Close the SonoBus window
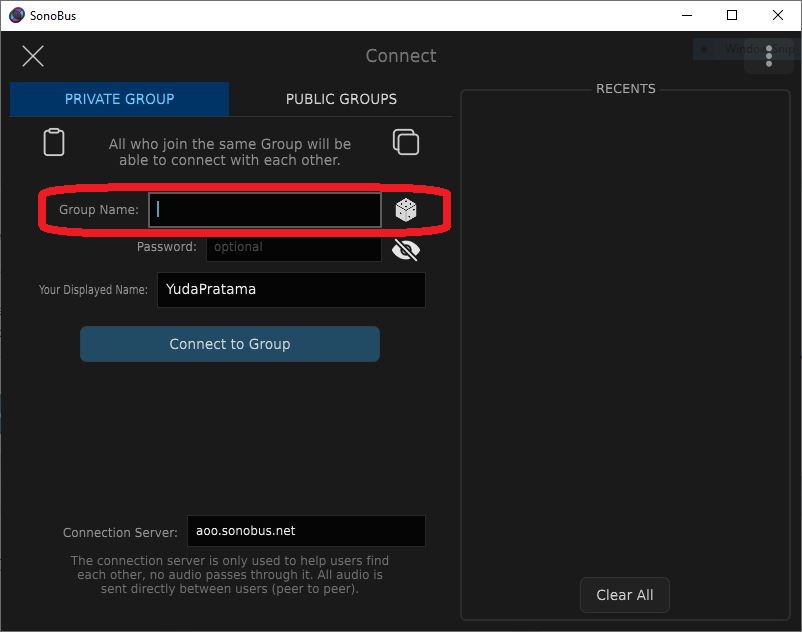Image resolution: width=802 pixels, height=632 pixels. [x=777, y=15]
